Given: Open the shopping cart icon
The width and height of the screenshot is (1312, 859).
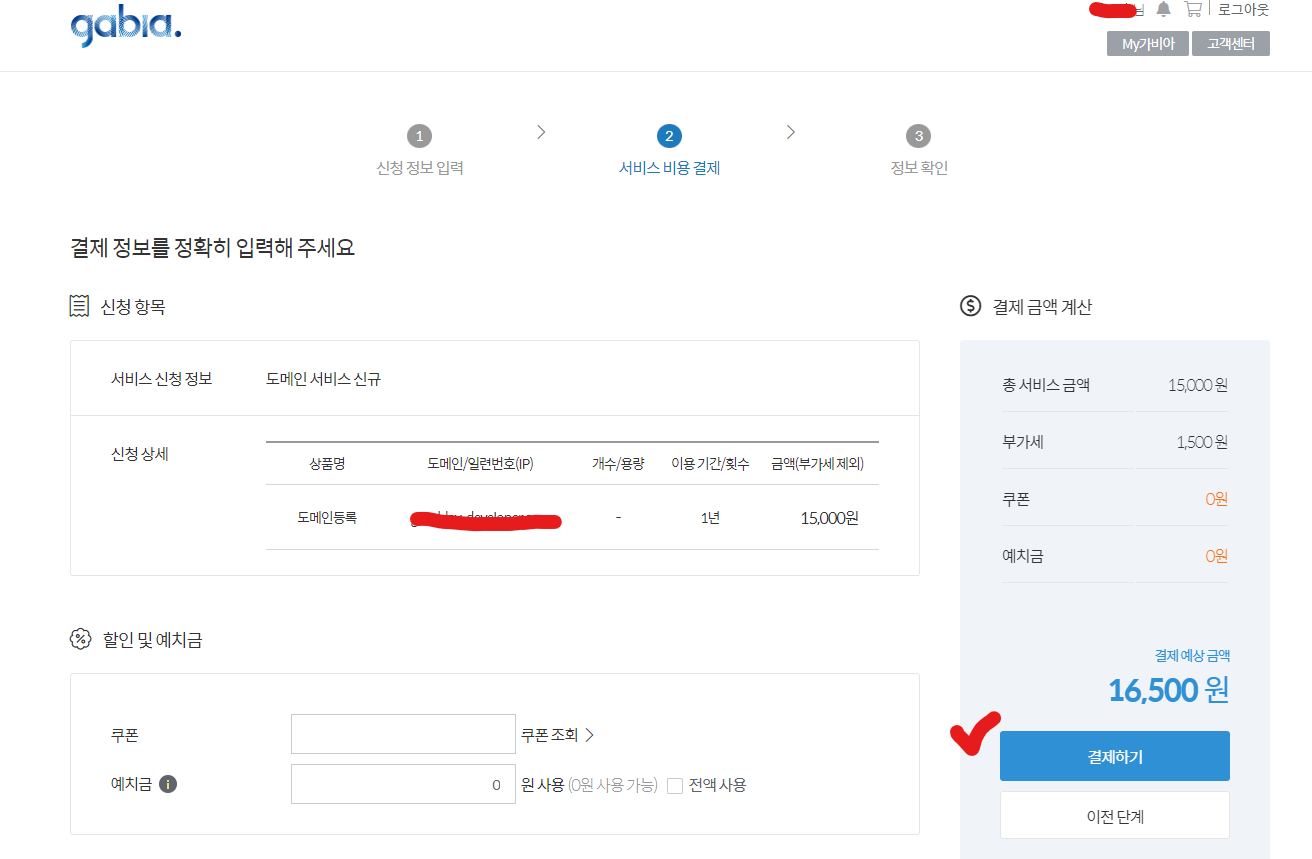Looking at the screenshot, I should pyautogui.click(x=1193, y=9).
